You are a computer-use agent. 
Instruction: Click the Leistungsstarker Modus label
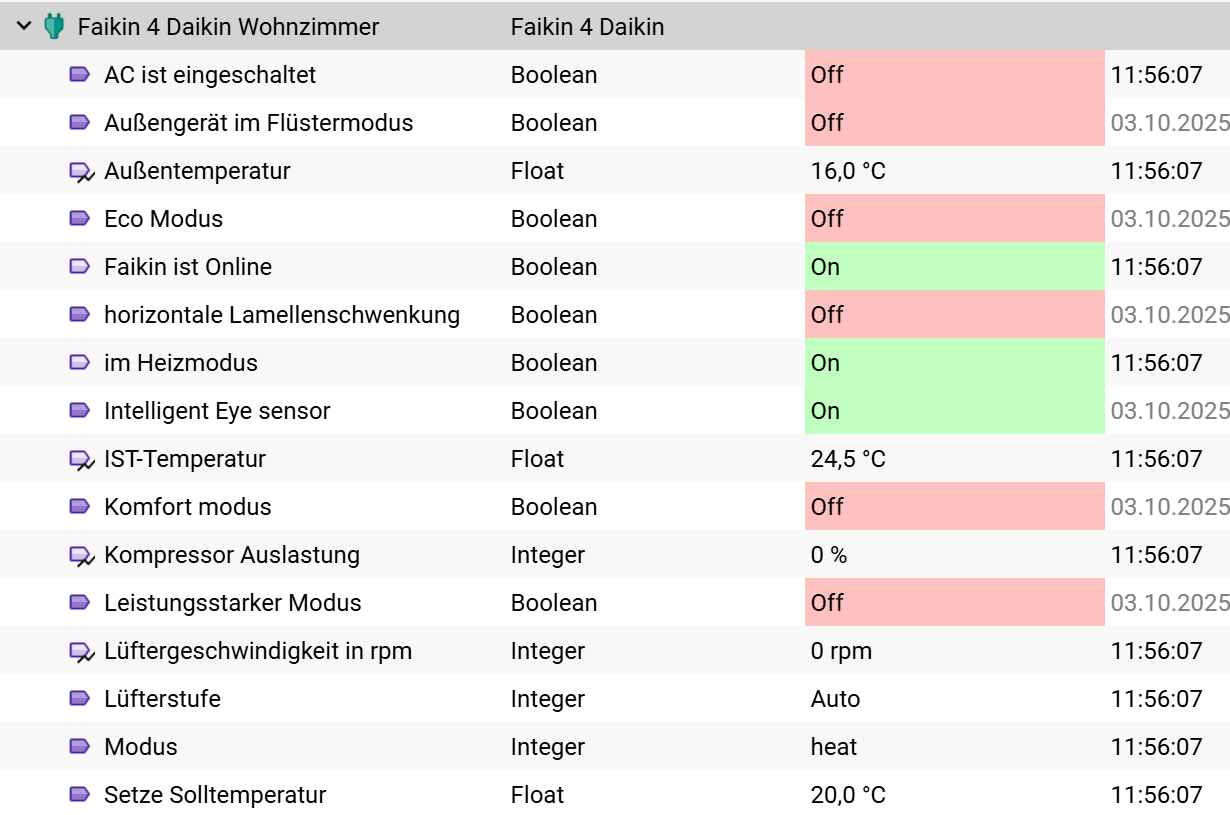coord(232,603)
